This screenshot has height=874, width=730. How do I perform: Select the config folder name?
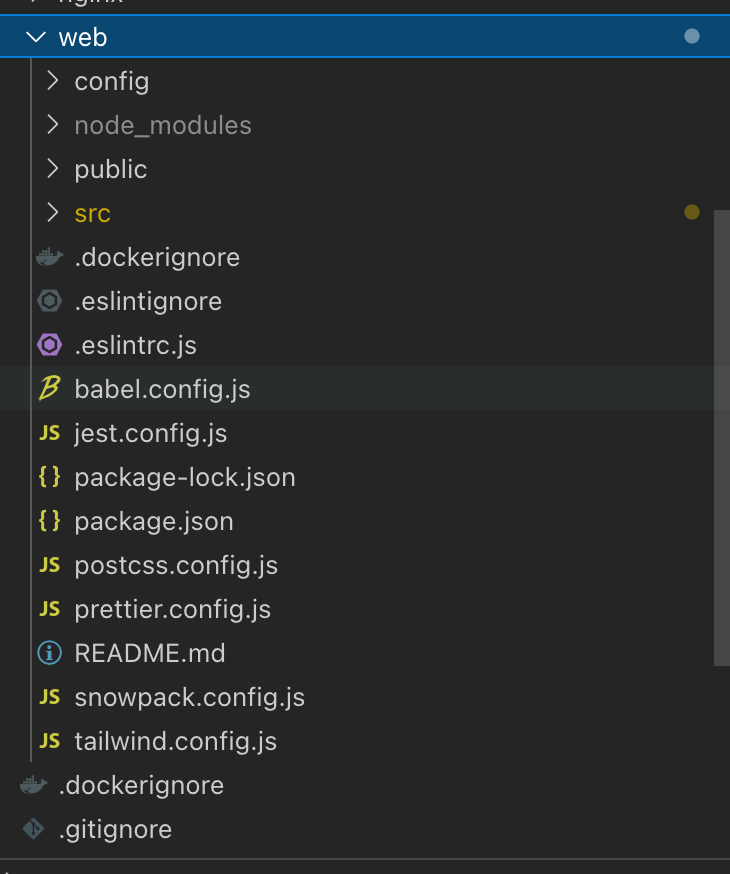[112, 82]
